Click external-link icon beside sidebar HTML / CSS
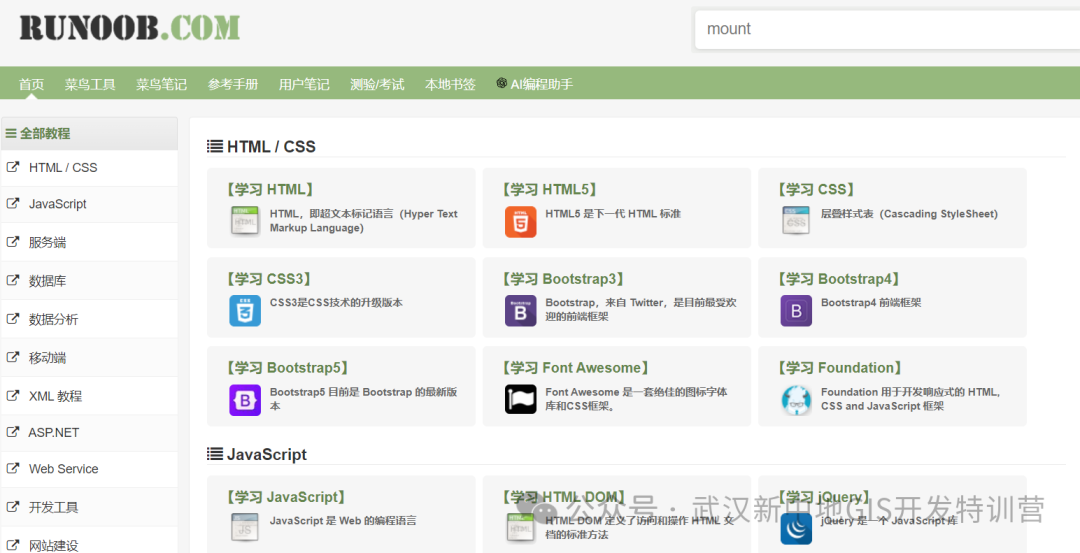This screenshot has width=1080, height=553. (x=12, y=167)
